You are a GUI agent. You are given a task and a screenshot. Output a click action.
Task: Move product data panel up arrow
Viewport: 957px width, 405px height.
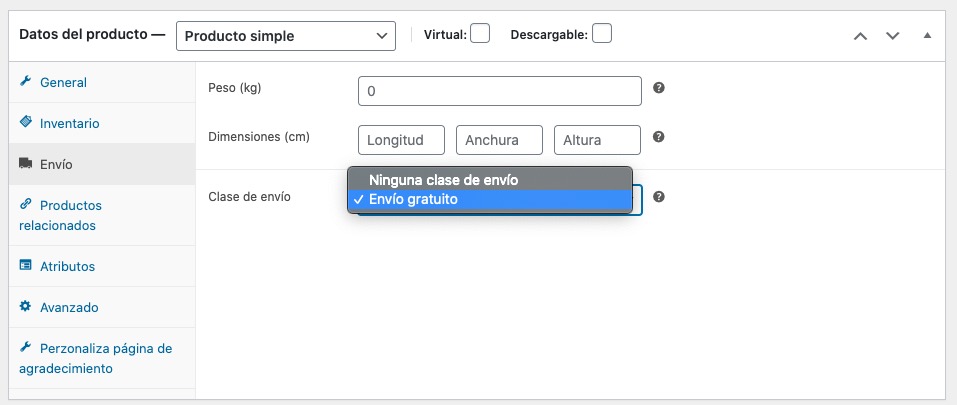pos(860,35)
